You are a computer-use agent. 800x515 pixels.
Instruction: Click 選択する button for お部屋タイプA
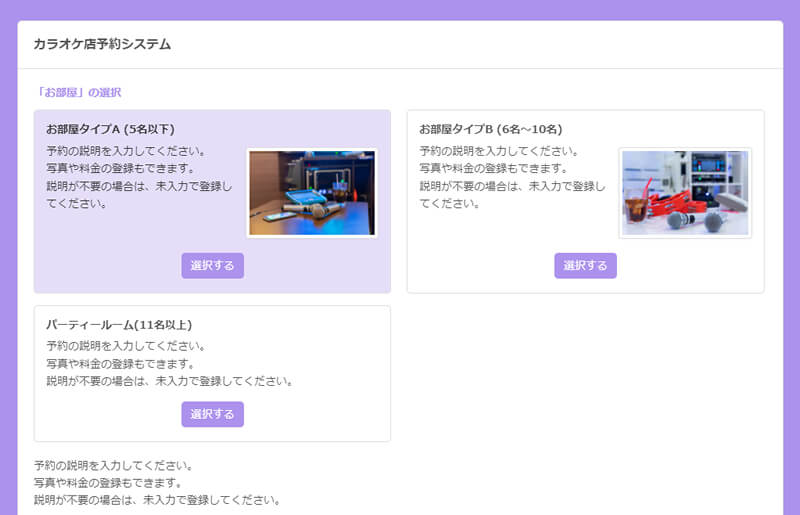[212, 266]
